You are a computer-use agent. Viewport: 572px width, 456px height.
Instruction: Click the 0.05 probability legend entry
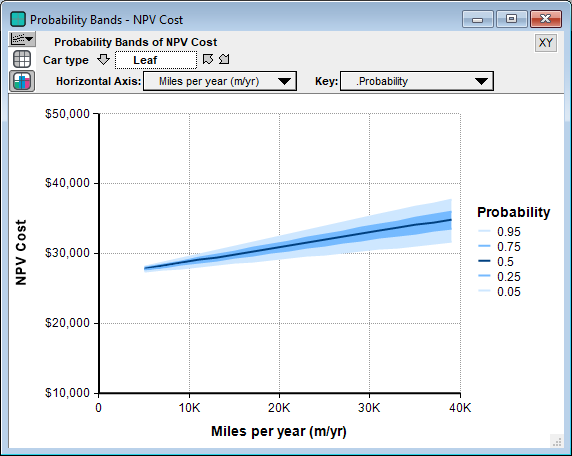click(499, 292)
